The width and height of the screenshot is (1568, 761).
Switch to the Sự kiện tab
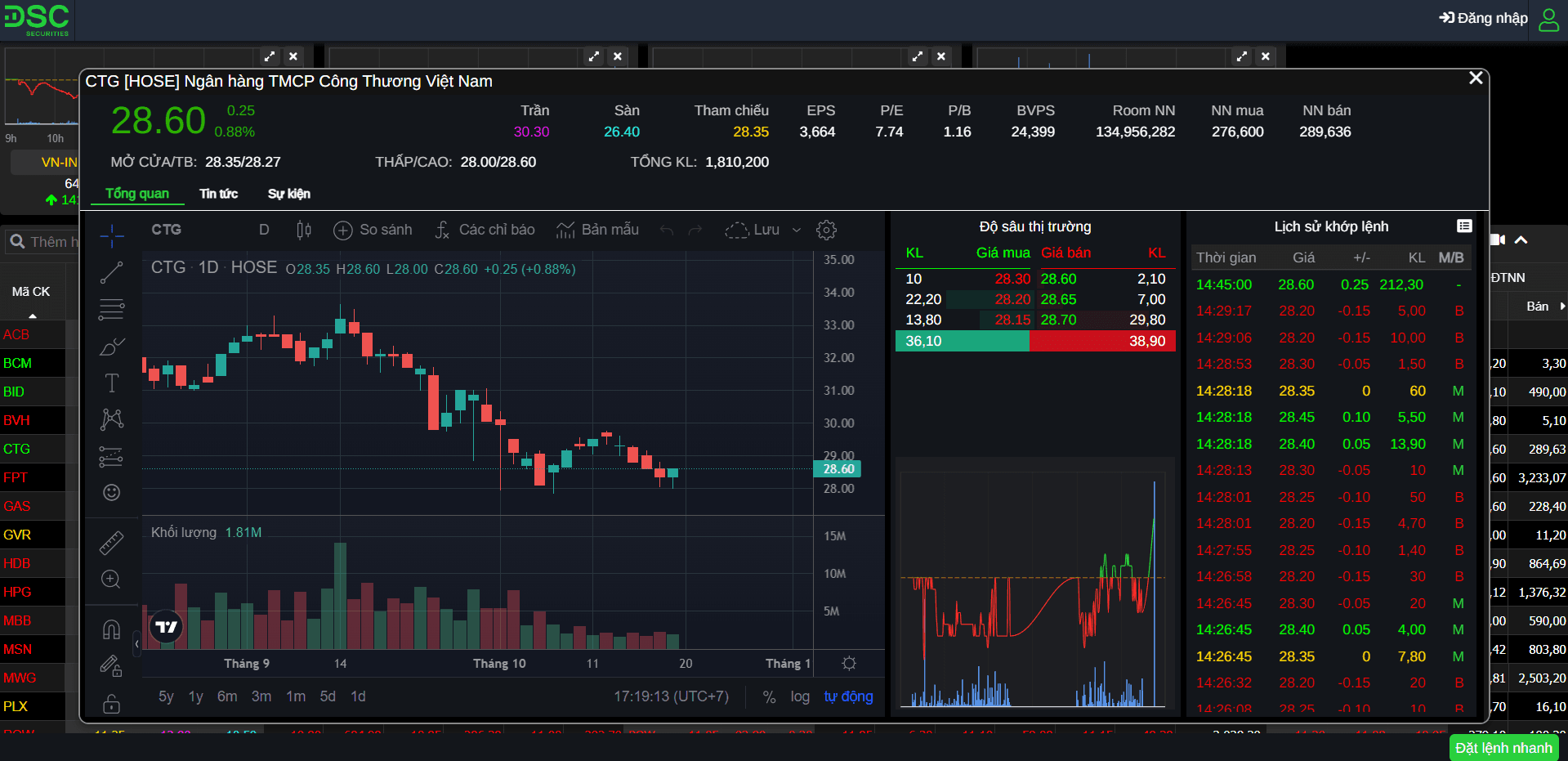pyautogui.click(x=288, y=194)
